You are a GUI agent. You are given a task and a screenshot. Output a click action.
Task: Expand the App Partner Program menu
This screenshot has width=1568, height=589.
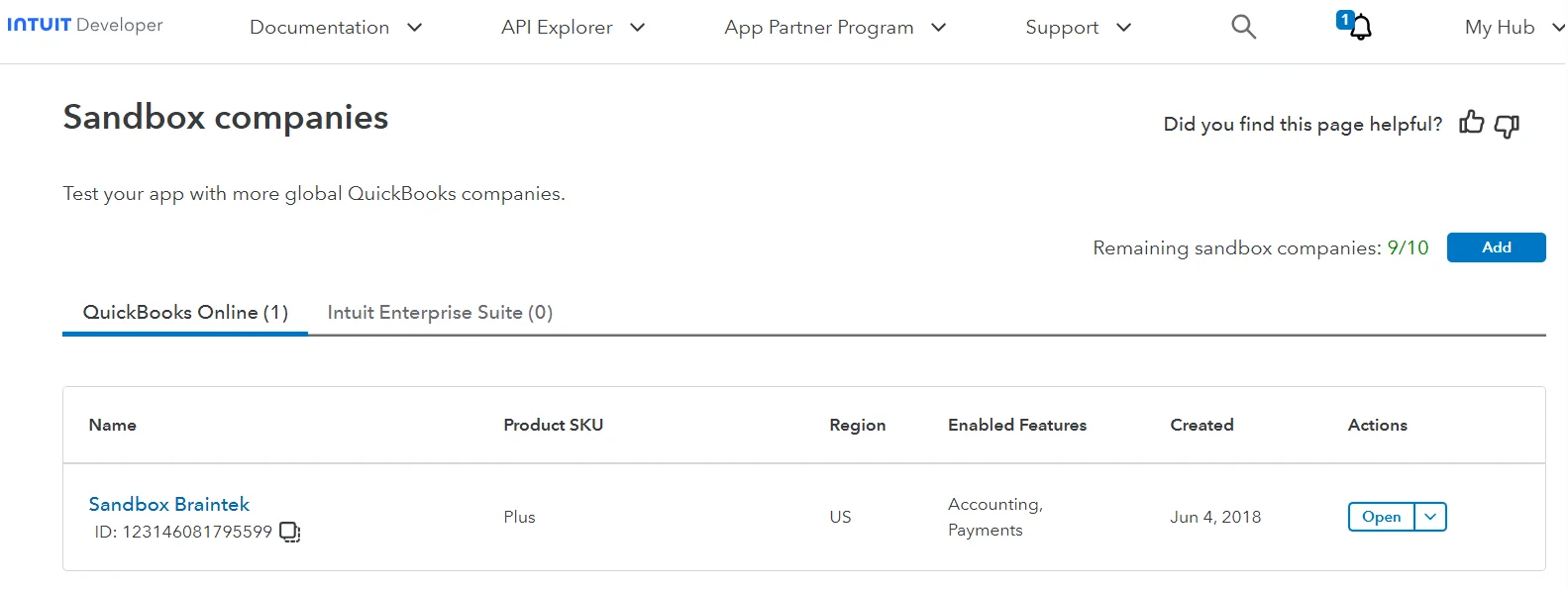click(835, 28)
